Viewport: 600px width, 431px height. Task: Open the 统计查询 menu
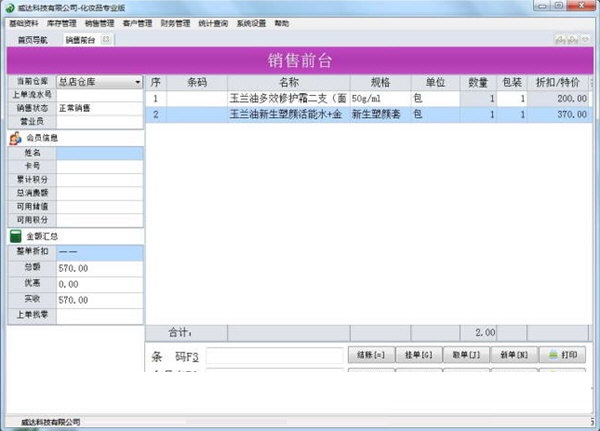click(213, 23)
